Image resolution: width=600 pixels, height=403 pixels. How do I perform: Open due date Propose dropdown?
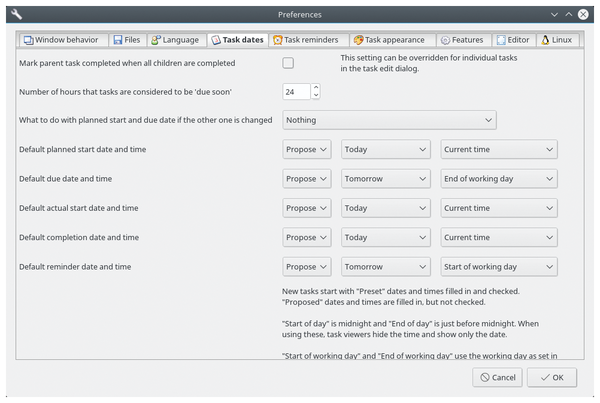click(307, 179)
